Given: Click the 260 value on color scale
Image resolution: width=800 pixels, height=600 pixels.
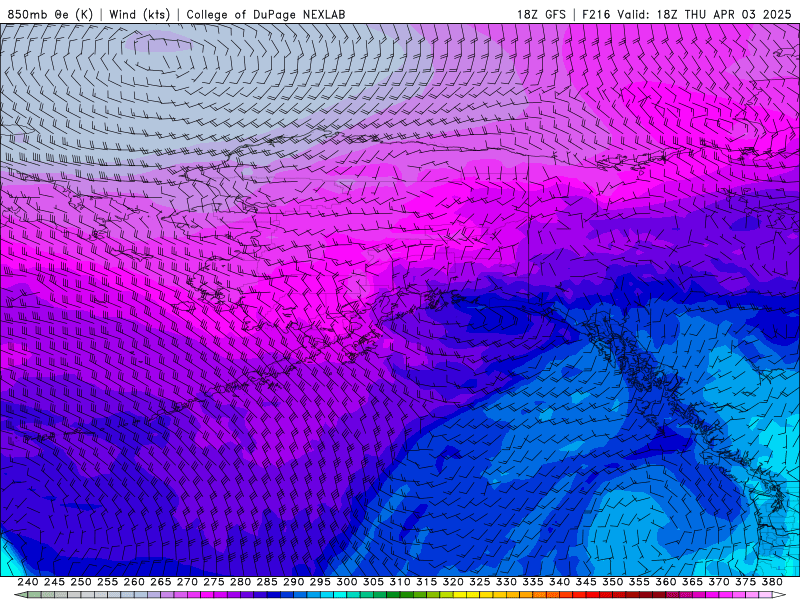Looking at the screenshot, I should tap(134, 582).
